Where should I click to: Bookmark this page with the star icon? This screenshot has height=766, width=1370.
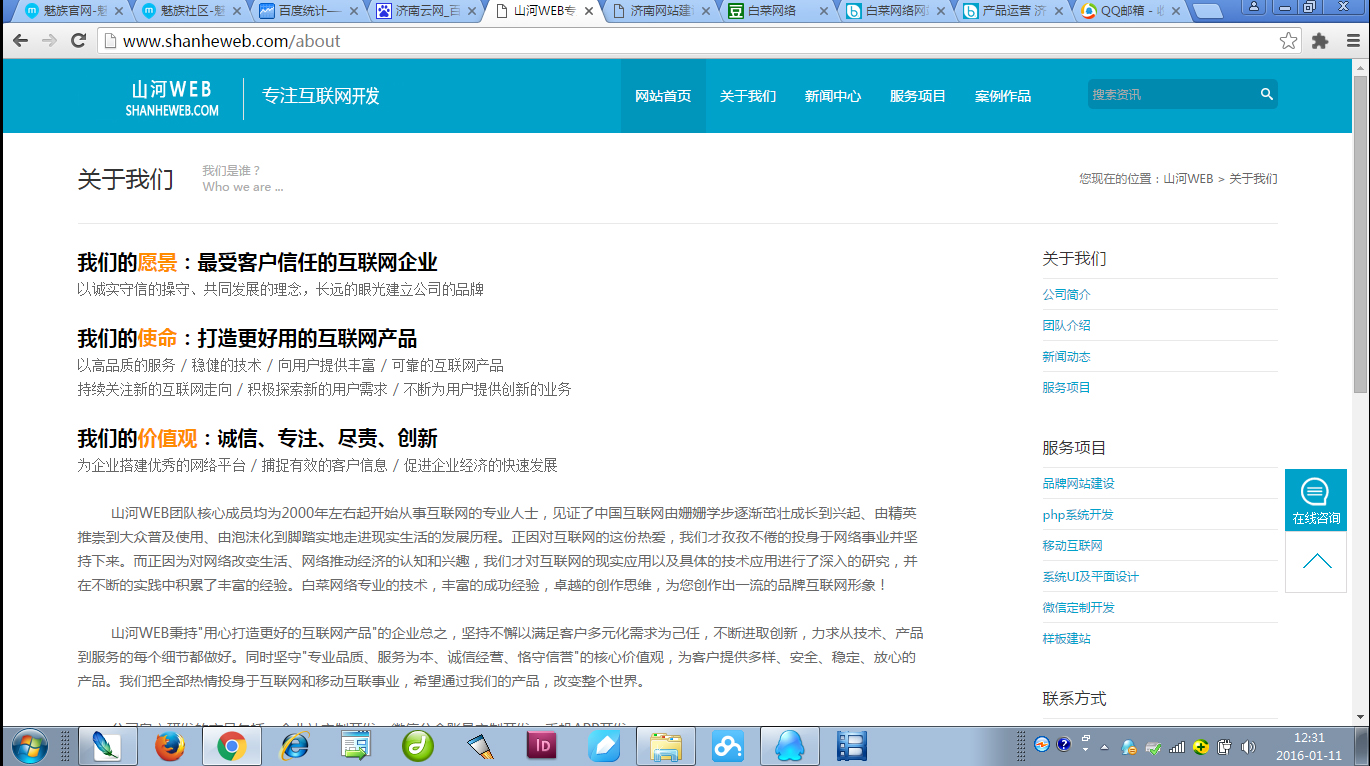[x=1288, y=41]
